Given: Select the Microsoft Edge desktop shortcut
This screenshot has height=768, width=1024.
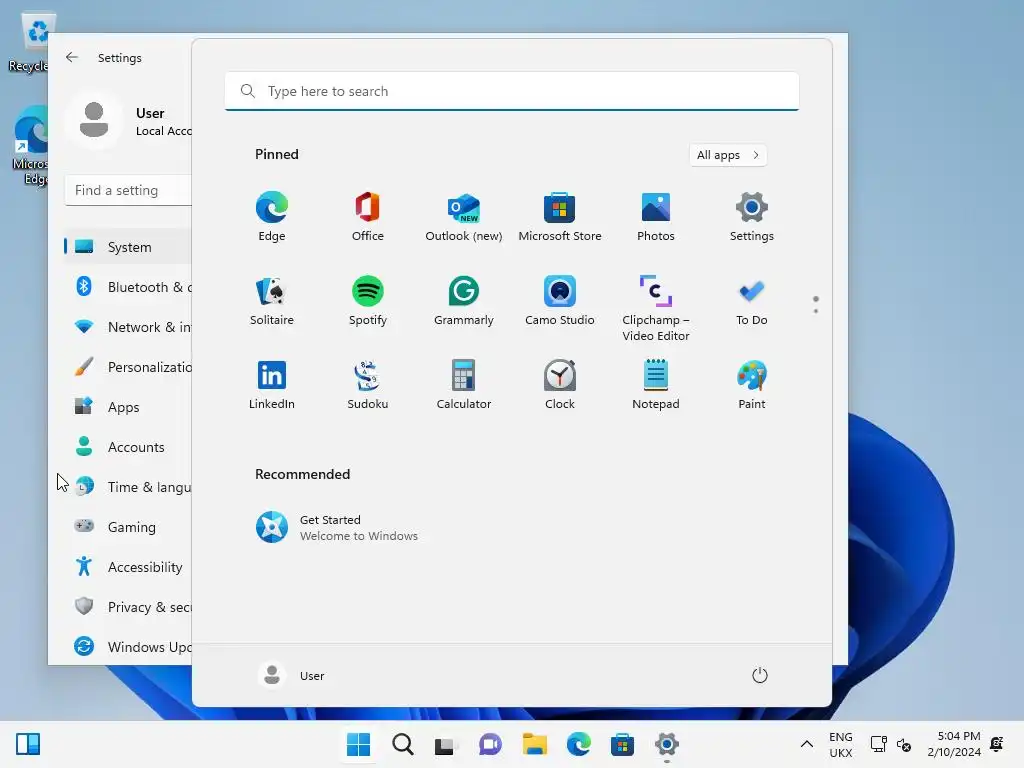Looking at the screenshot, I should pos(30,145).
